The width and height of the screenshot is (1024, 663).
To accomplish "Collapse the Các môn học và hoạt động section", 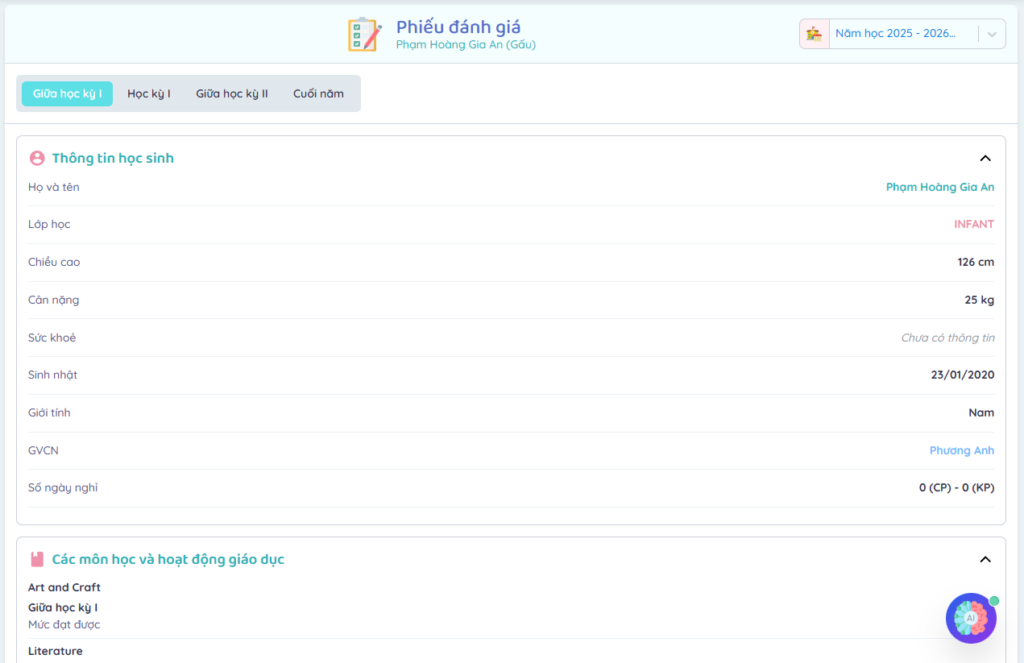I will (985, 560).
